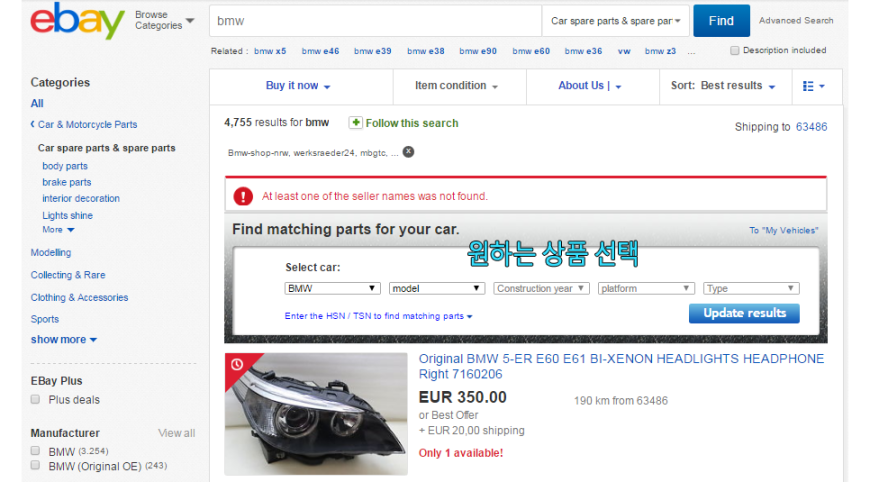Open the Type dropdown
The width and height of the screenshot is (870, 482).
tap(751, 288)
